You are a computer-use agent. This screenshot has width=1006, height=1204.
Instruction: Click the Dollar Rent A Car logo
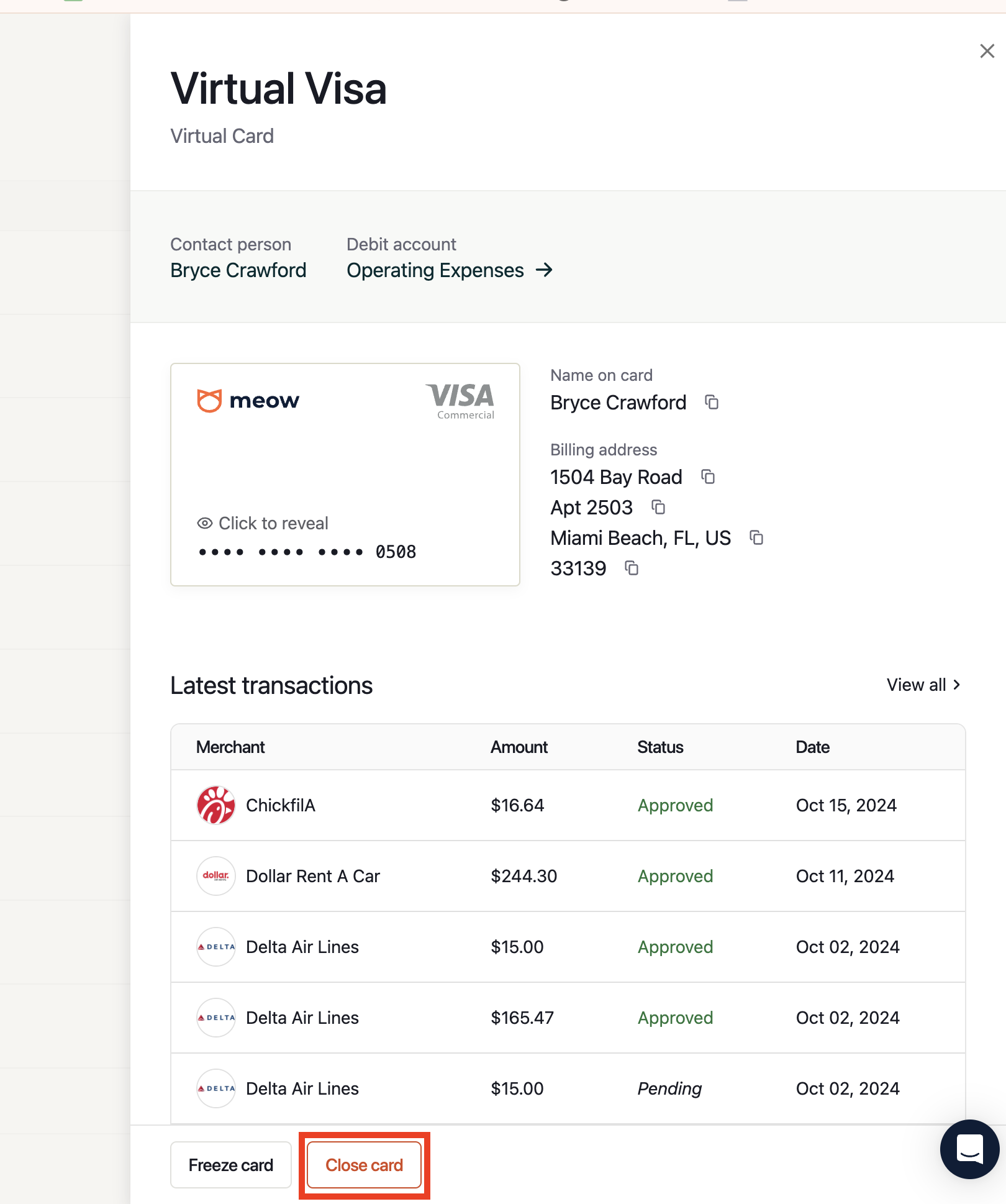point(216,876)
